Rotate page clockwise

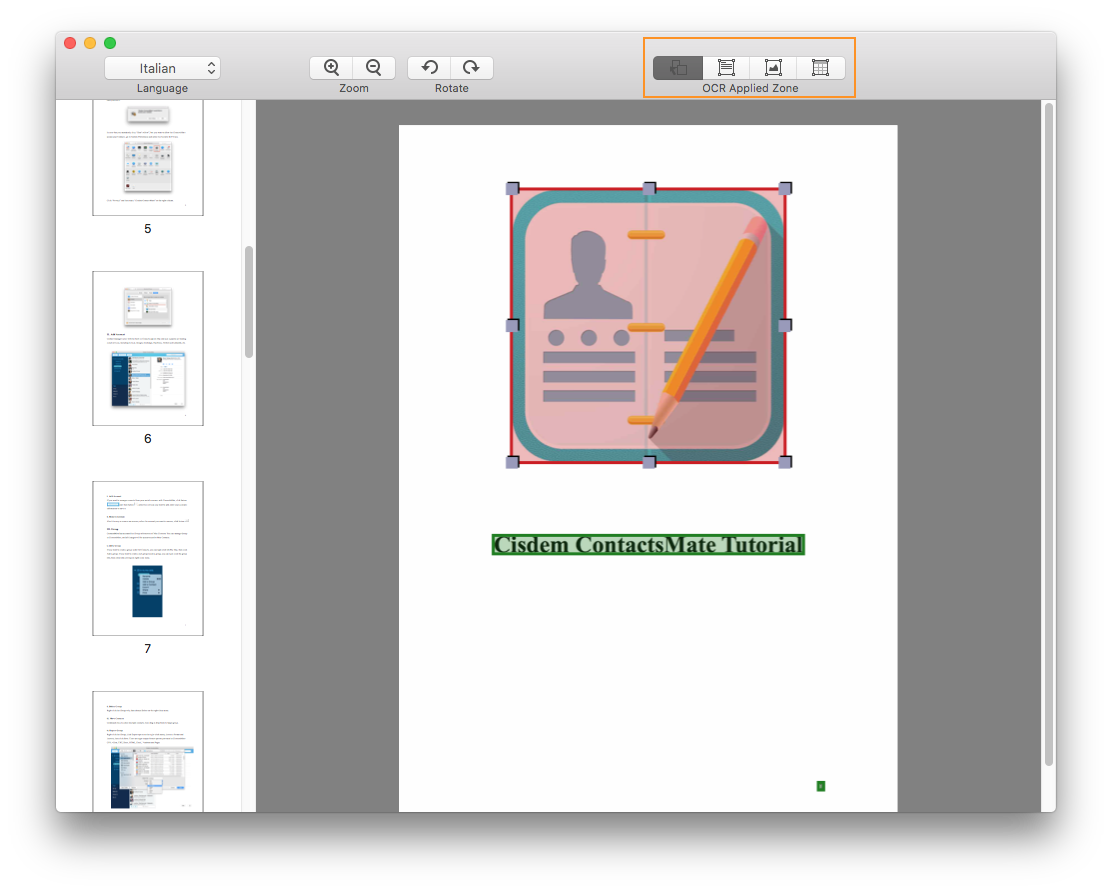[472, 67]
